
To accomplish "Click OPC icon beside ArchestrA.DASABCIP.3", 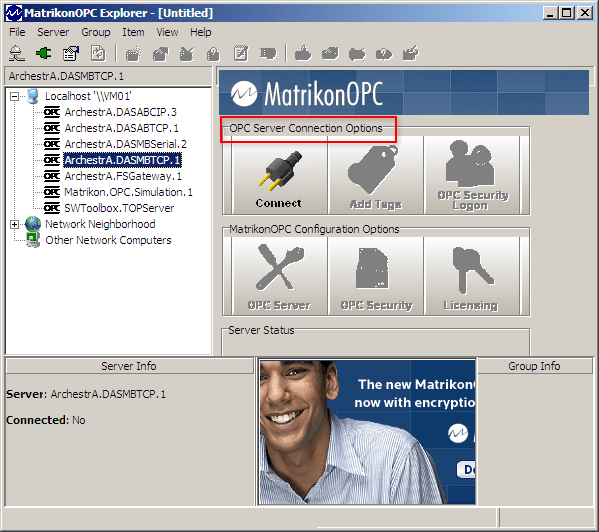I will pos(52,112).
